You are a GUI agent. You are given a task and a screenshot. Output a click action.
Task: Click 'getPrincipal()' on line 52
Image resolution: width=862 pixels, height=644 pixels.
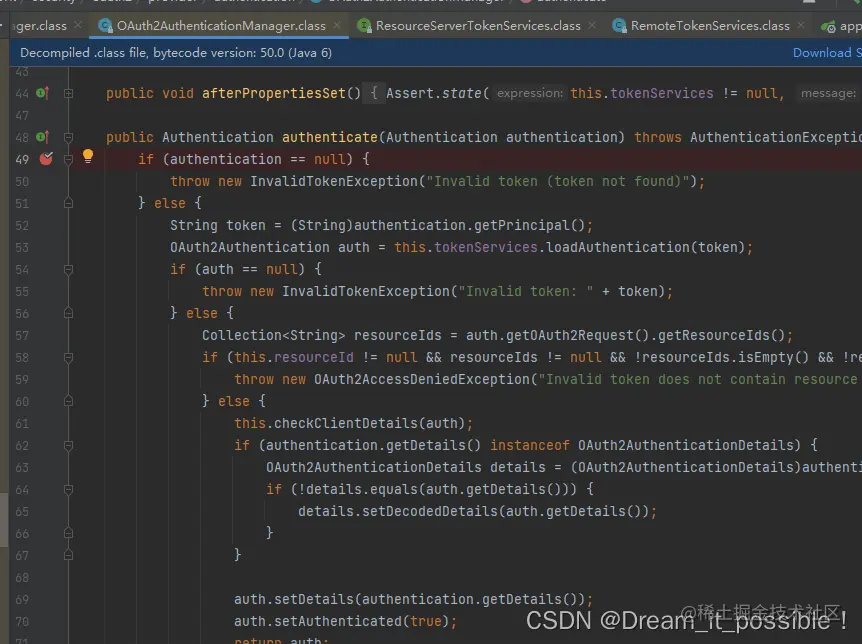point(529,225)
